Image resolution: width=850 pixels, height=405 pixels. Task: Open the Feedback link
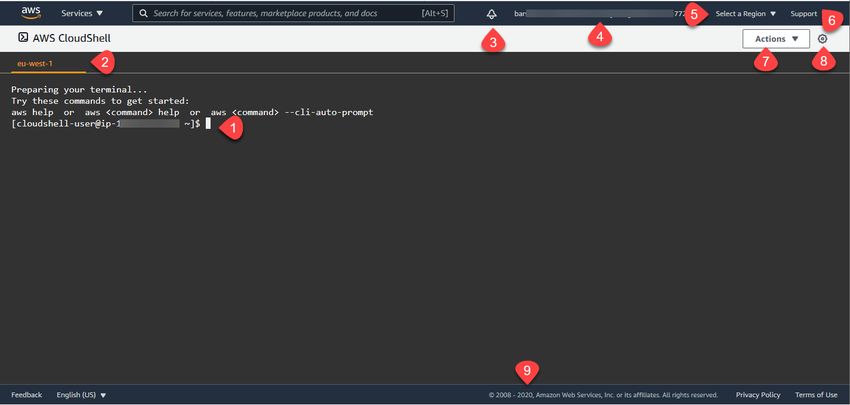(x=27, y=395)
